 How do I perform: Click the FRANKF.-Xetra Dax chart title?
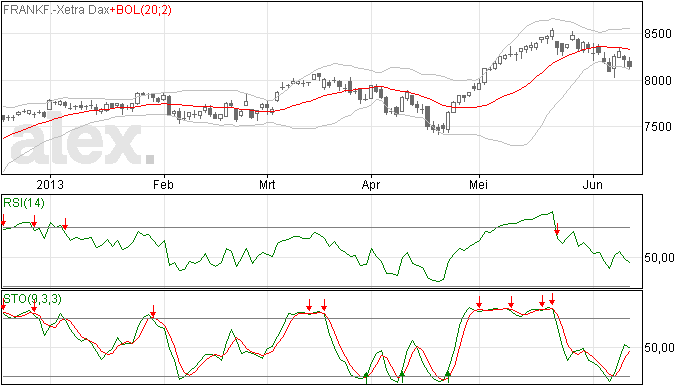pyautogui.click(x=56, y=10)
